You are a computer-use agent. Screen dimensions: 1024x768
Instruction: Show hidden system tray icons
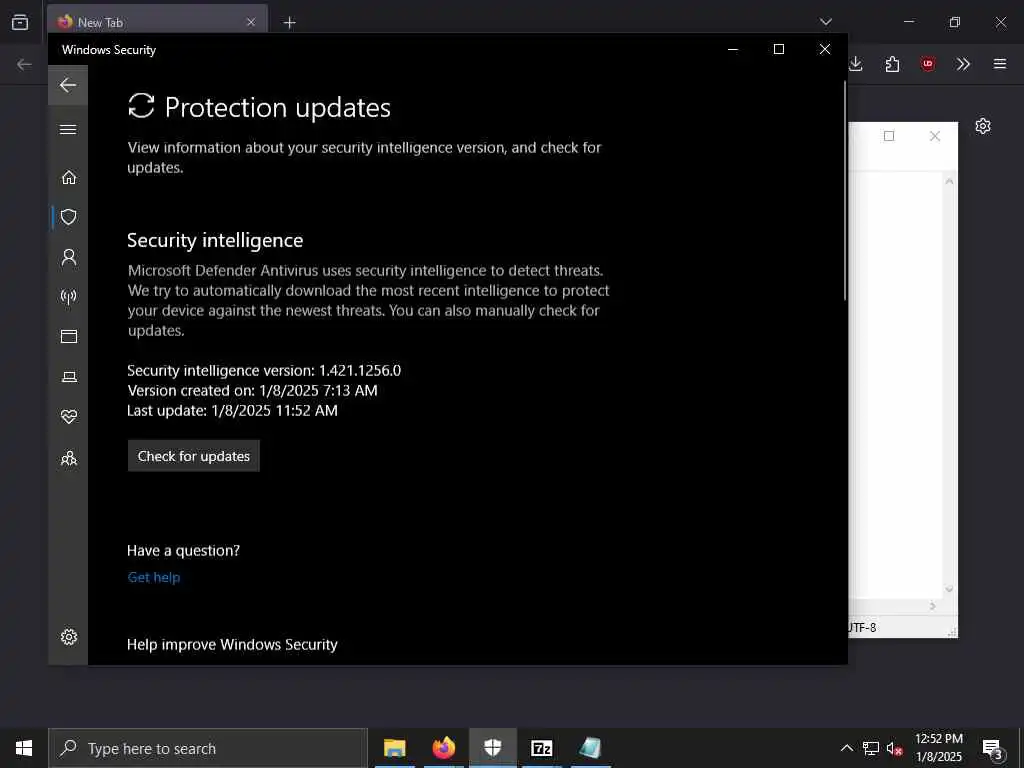pyautogui.click(x=846, y=748)
